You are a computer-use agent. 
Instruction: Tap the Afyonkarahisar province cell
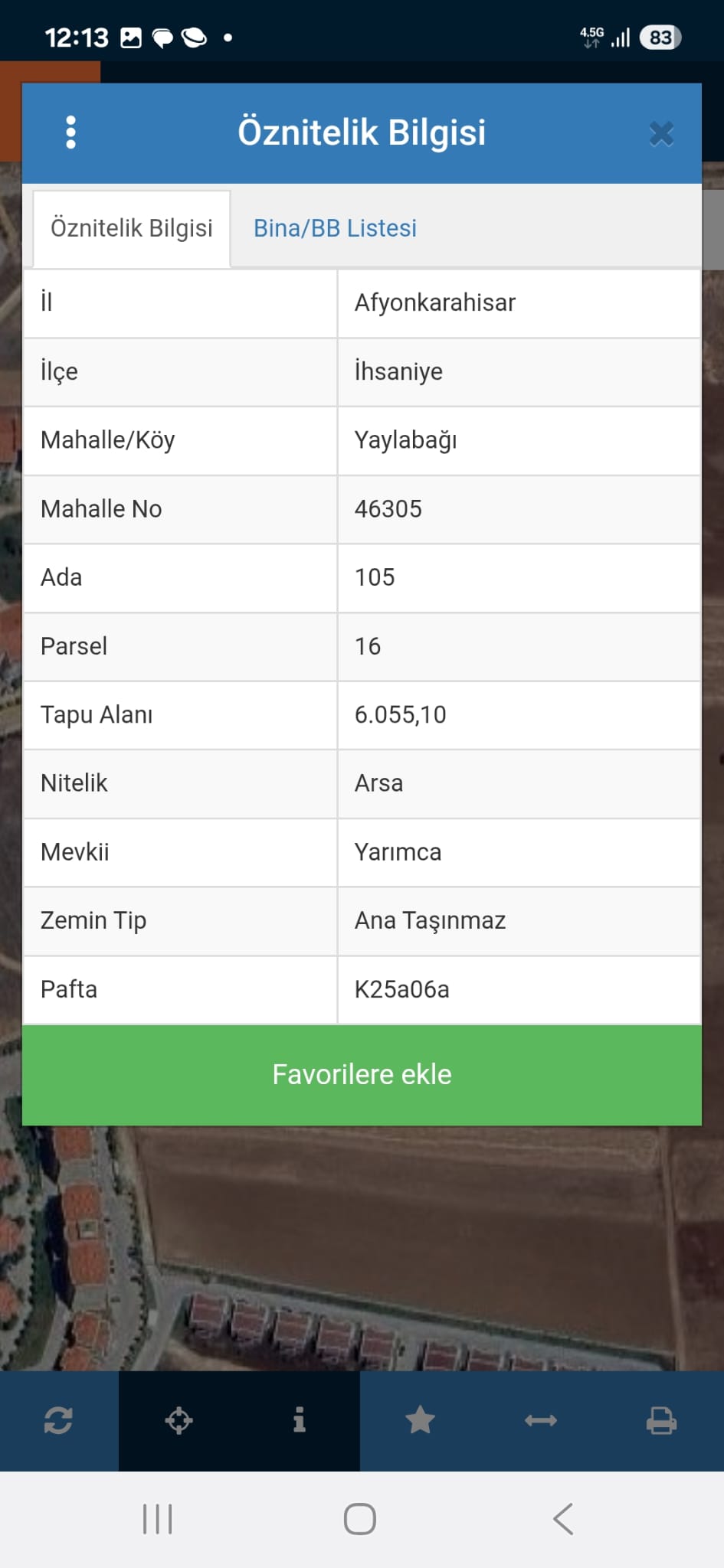tap(434, 303)
